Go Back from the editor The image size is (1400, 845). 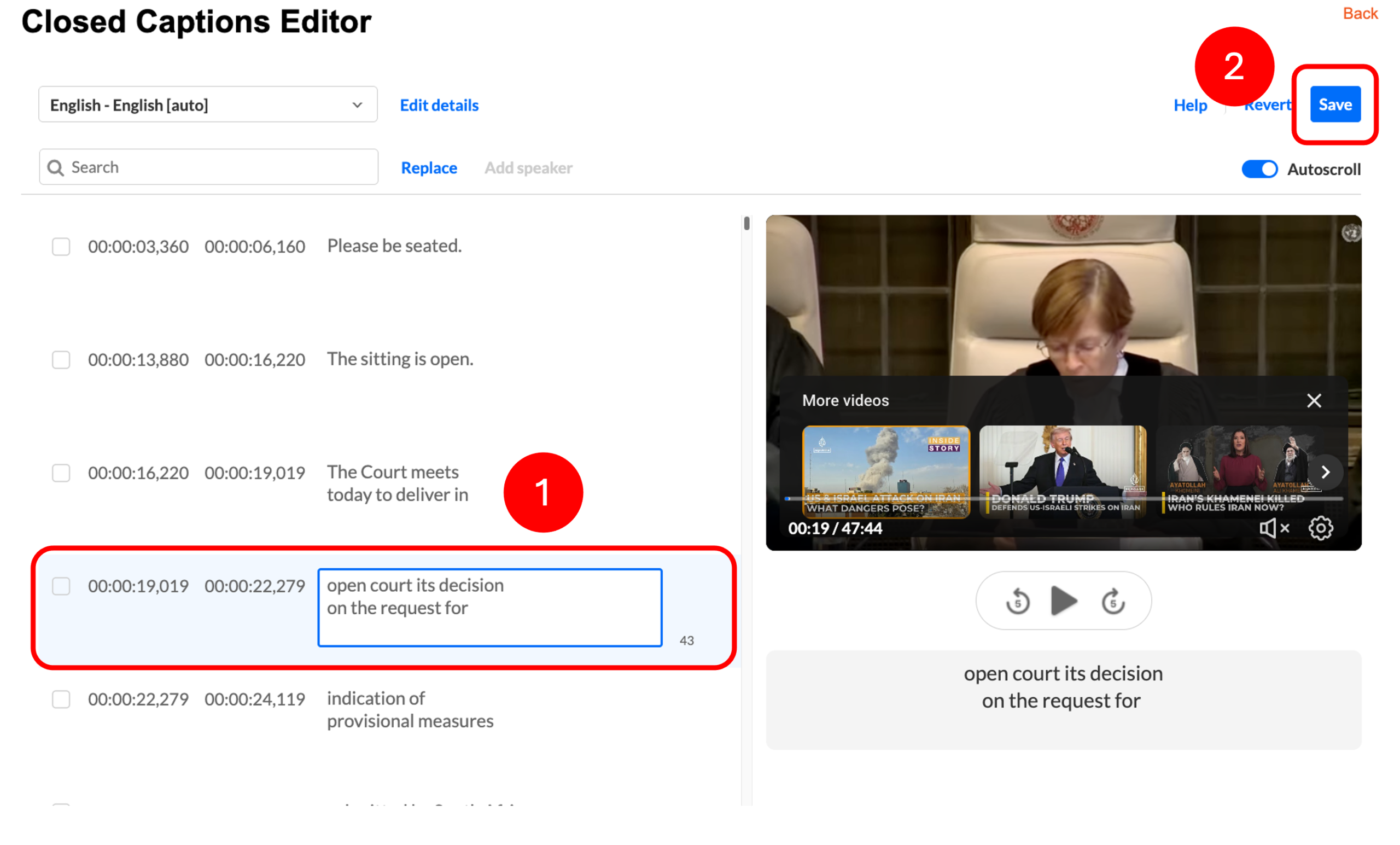[1360, 14]
